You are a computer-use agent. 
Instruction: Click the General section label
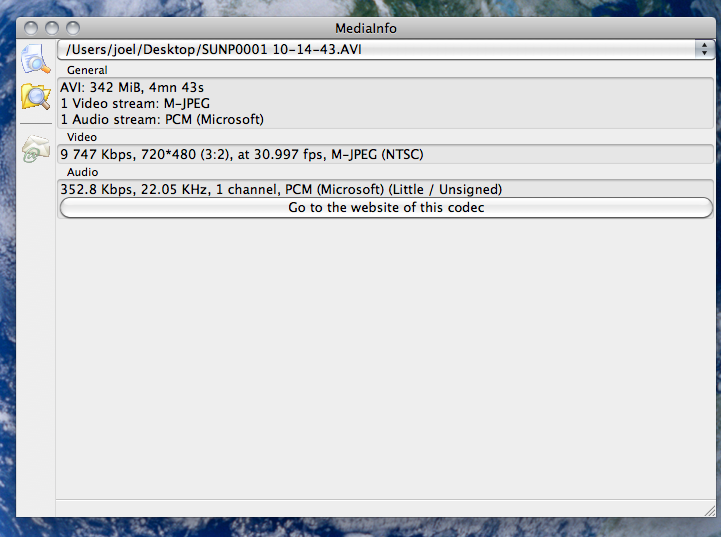click(87, 70)
